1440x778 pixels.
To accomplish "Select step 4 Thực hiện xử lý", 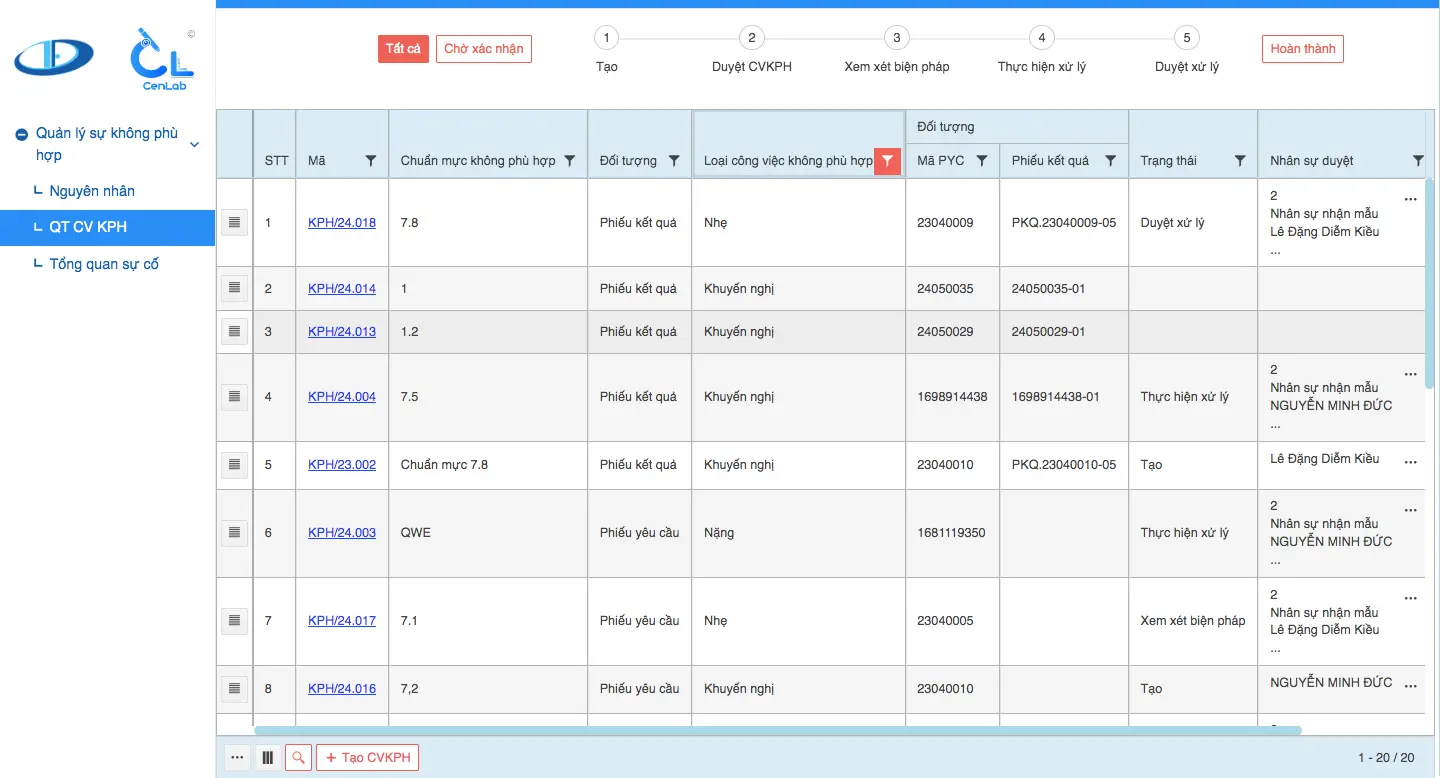I will [1041, 39].
